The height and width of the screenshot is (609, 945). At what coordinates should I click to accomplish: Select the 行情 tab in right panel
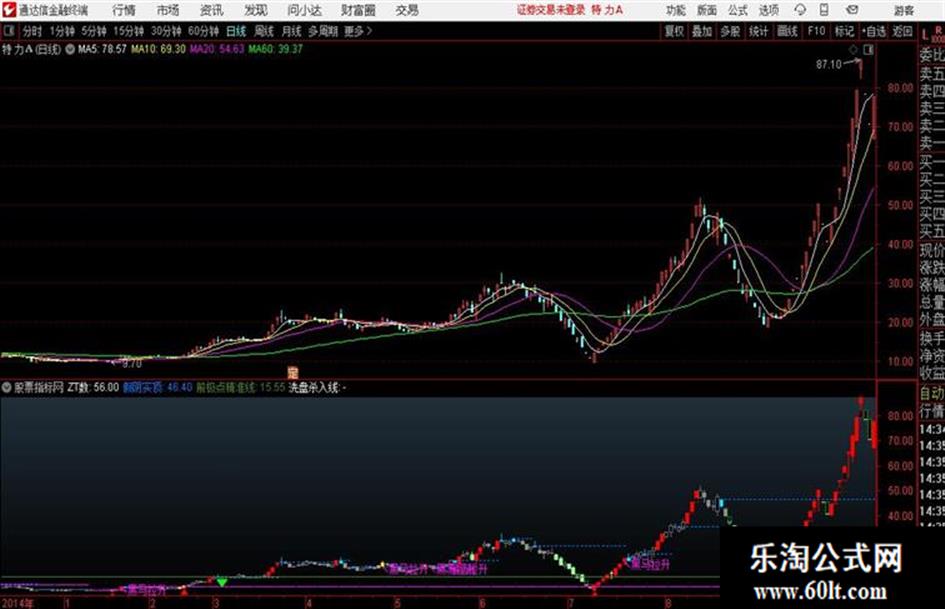932,412
